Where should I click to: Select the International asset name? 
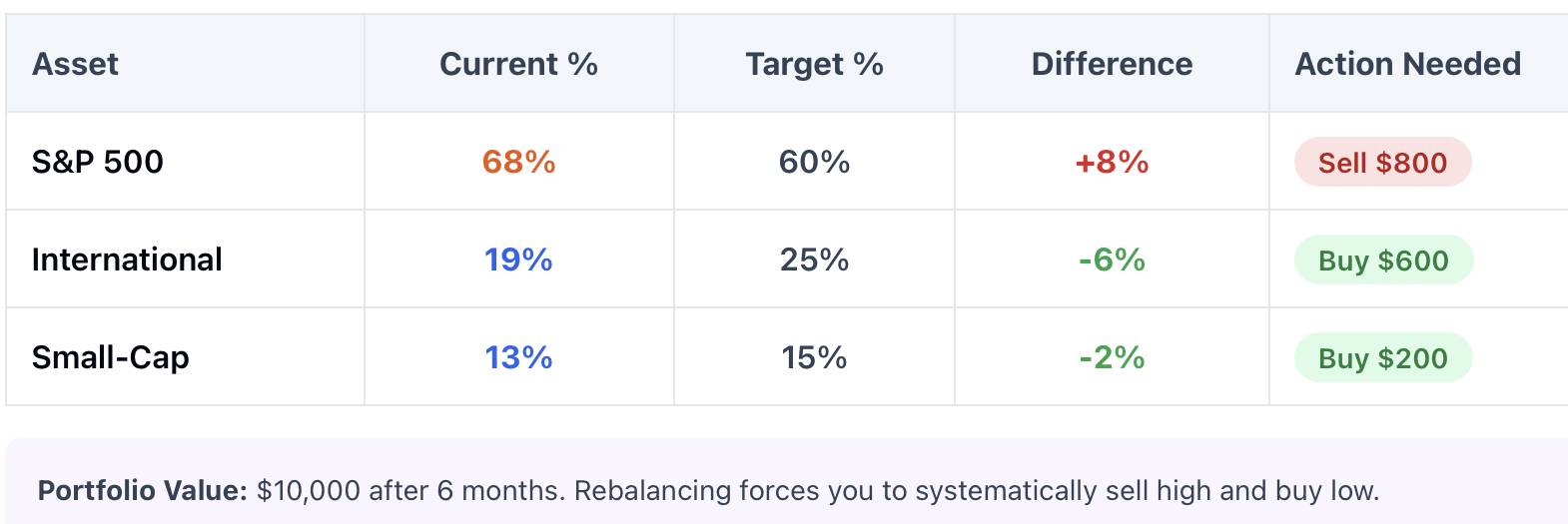pyautogui.click(x=127, y=260)
